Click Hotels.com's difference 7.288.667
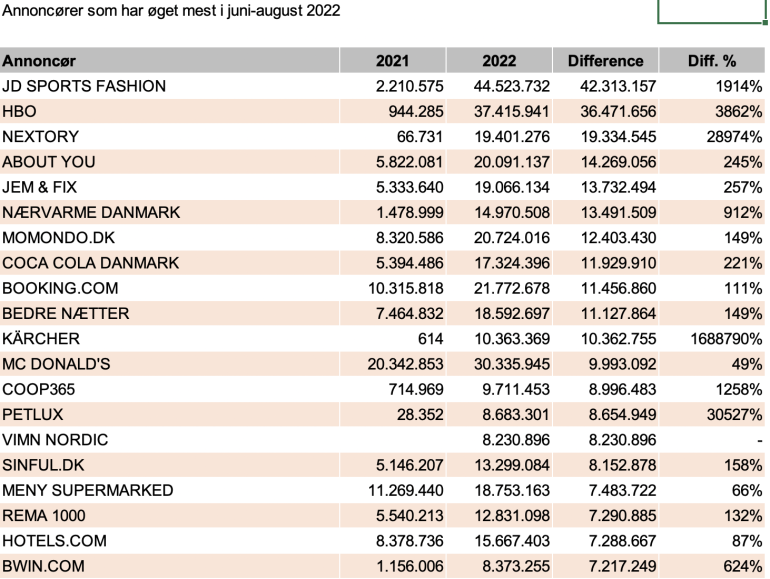Image resolution: width=770 pixels, height=579 pixels. (623, 541)
